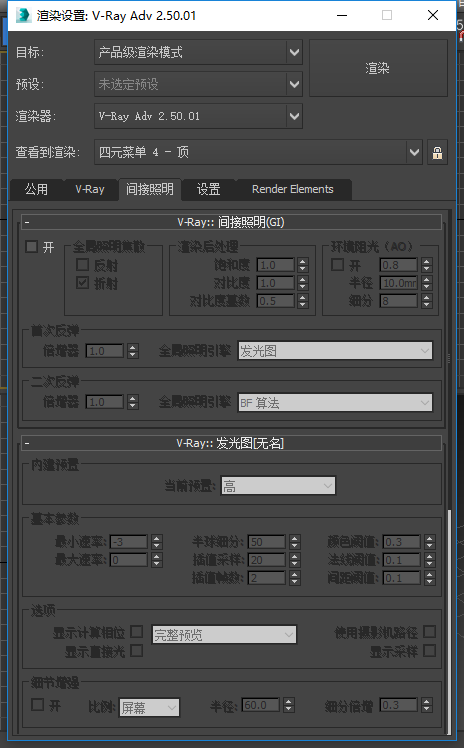Click the 饱和度 spinner arrows
464x748 pixels.
[302, 265]
